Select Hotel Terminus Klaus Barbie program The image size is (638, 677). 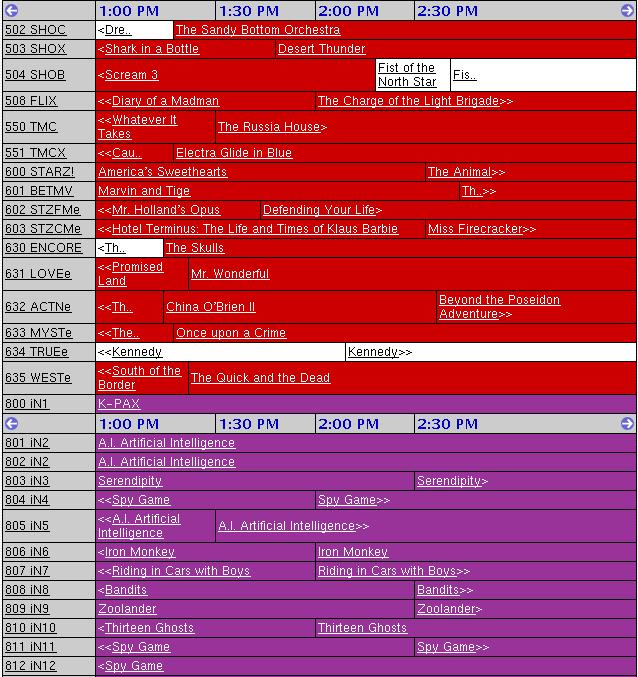tap(255, 228)
